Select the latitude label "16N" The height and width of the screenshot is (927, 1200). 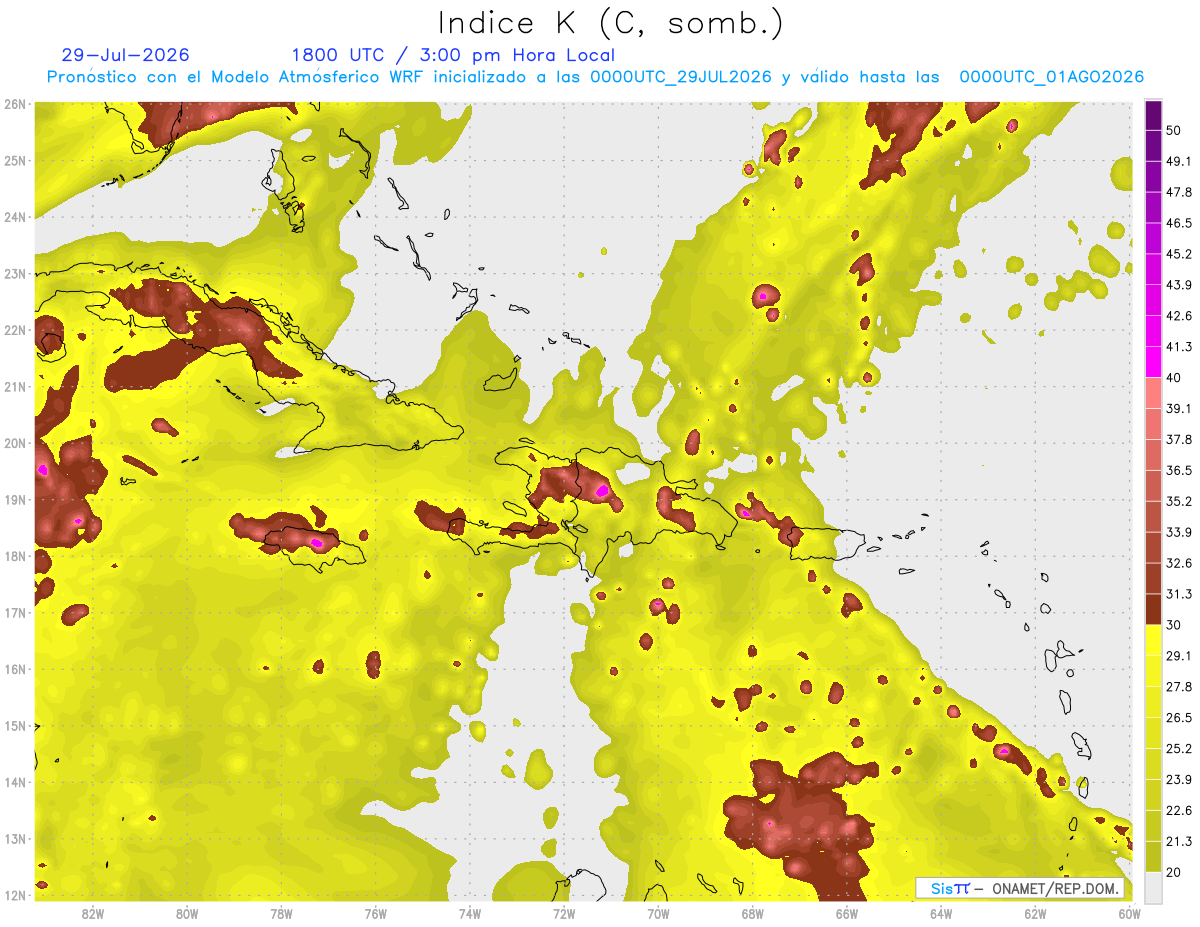[x=14, y=669]
